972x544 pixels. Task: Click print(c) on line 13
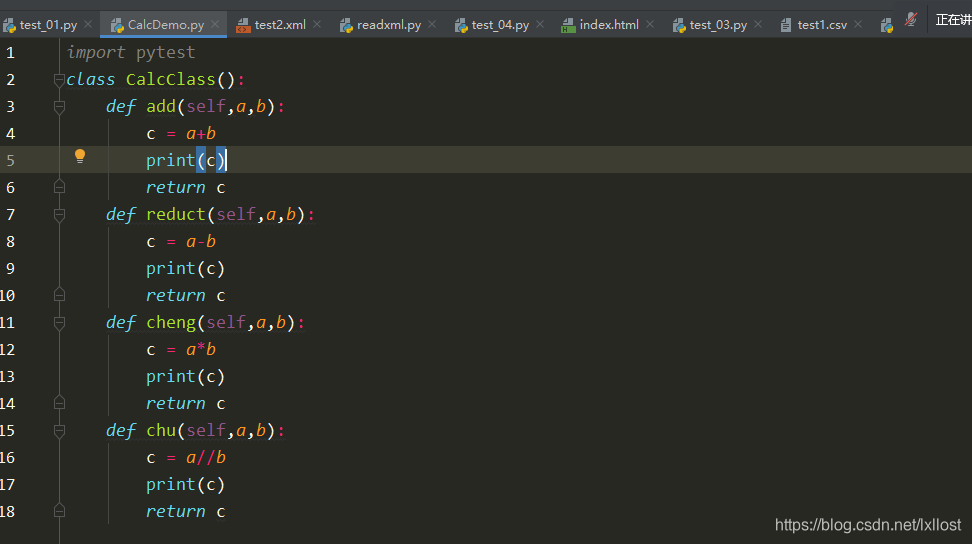[185, 377]
